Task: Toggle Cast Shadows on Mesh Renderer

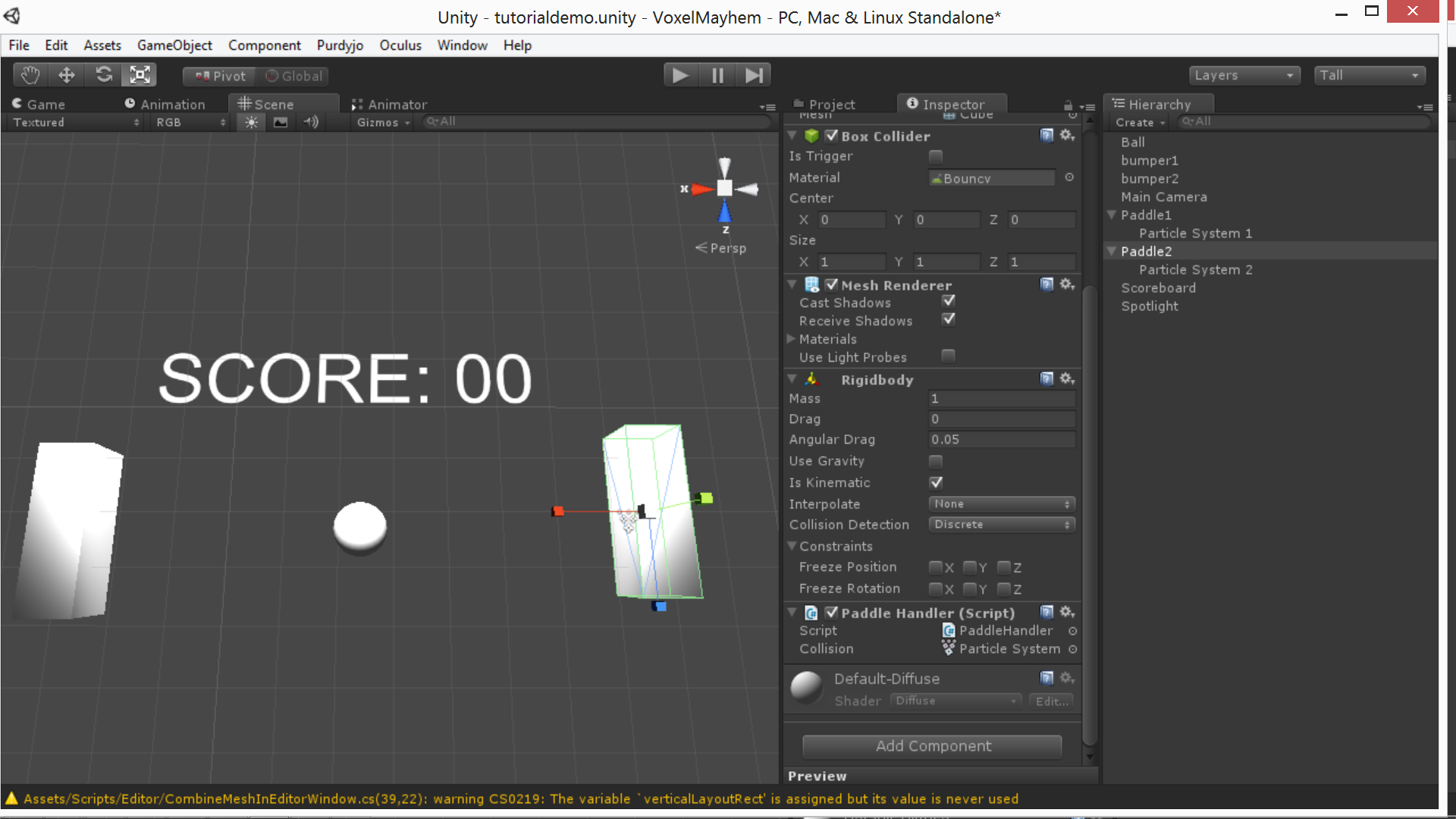Action: click(x=949, y=302)
